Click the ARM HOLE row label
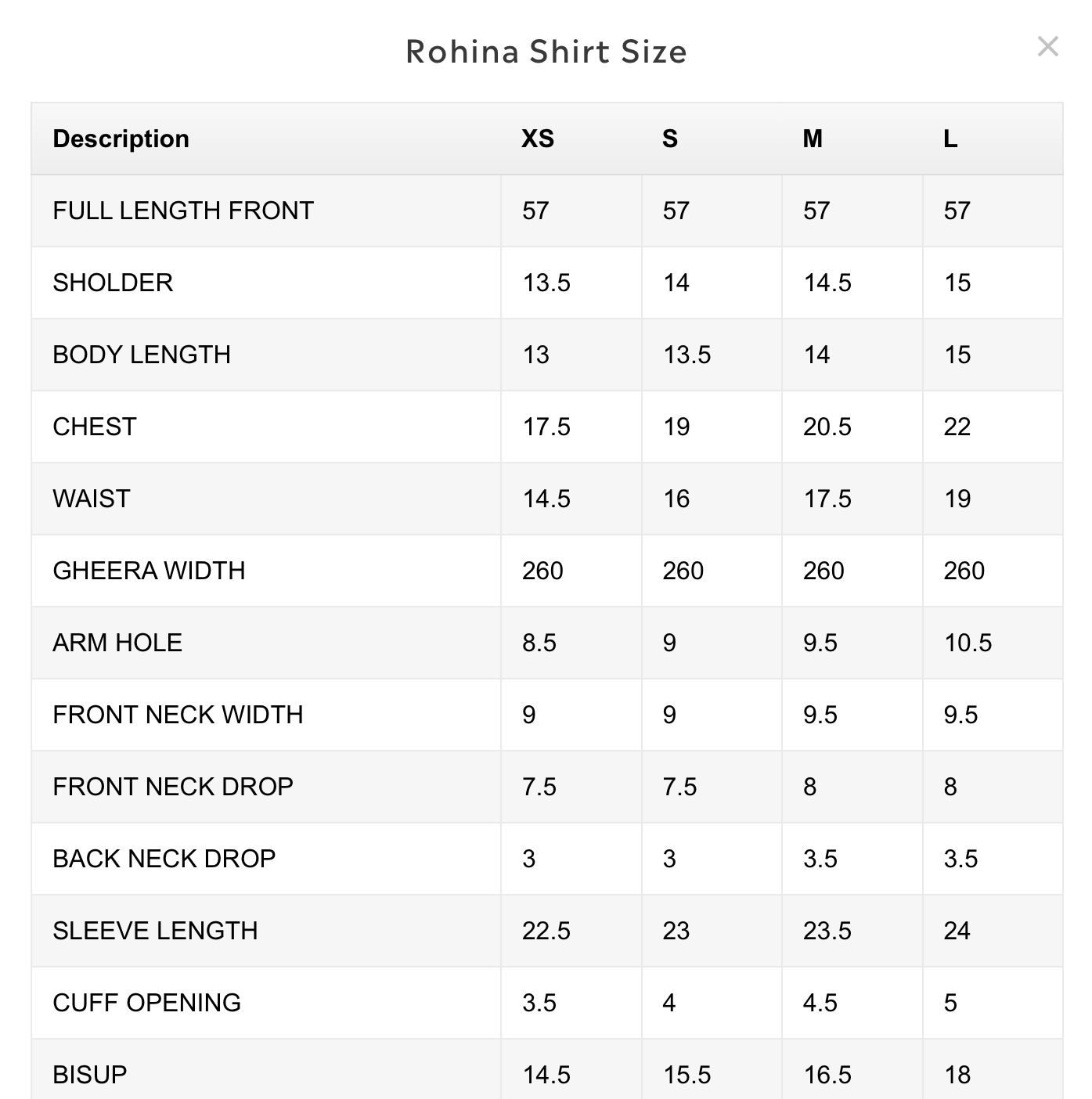The image size is (1092, 1099). pos(117,643)
